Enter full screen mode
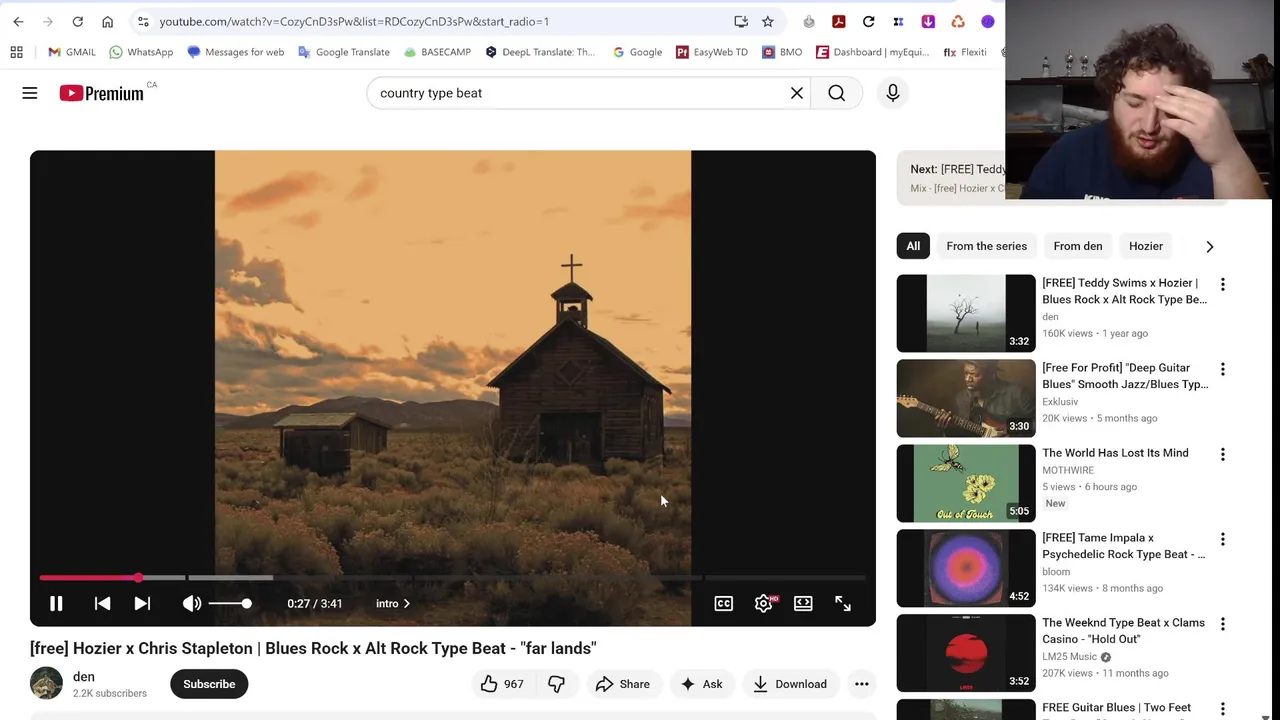The width and height of the screenshot is (1280, 720). (843, 603)
